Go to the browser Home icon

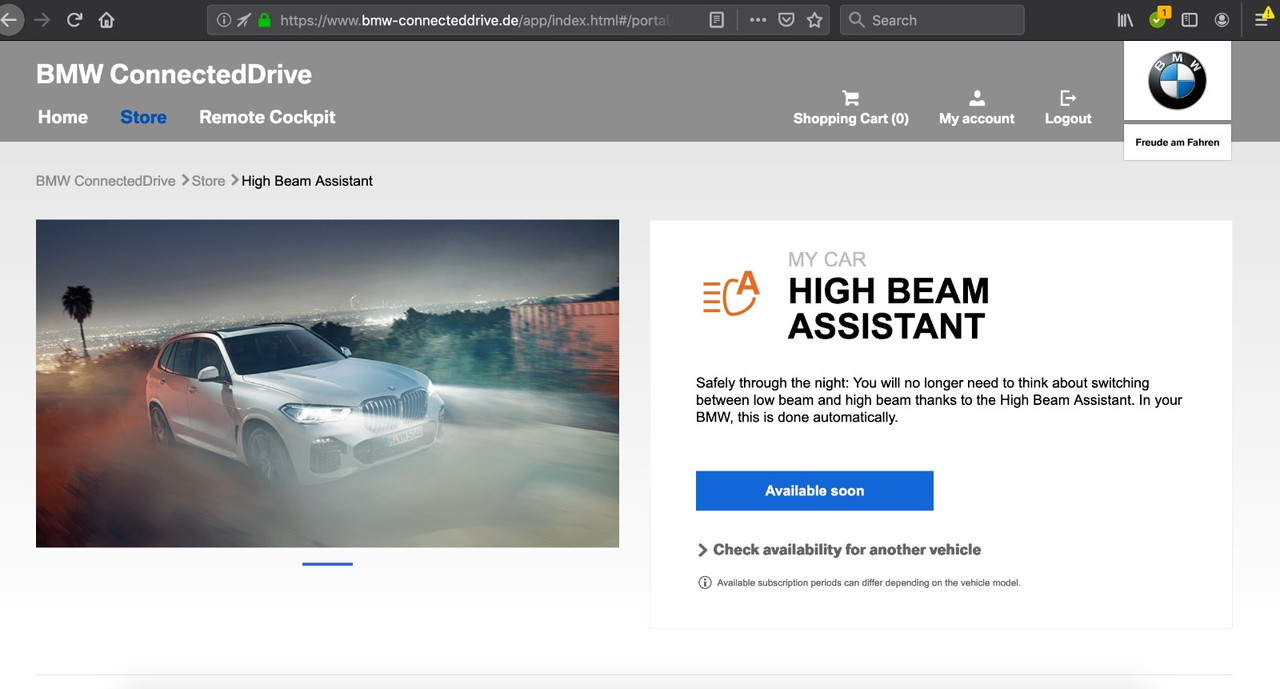point(106,19)
